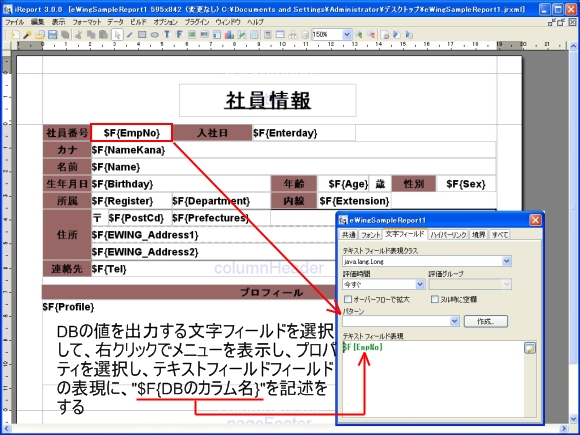The image size is (580, 435).
Task: Toggle the オーバーフローで拡大 checkbox
Action: (x=348, y=299)
